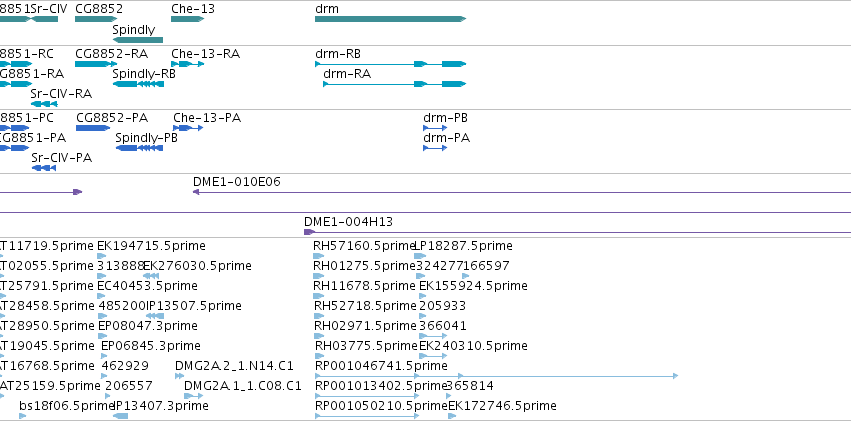Select the CG8852 gene bar
This screenshot has height=421, width=851.
96,19
